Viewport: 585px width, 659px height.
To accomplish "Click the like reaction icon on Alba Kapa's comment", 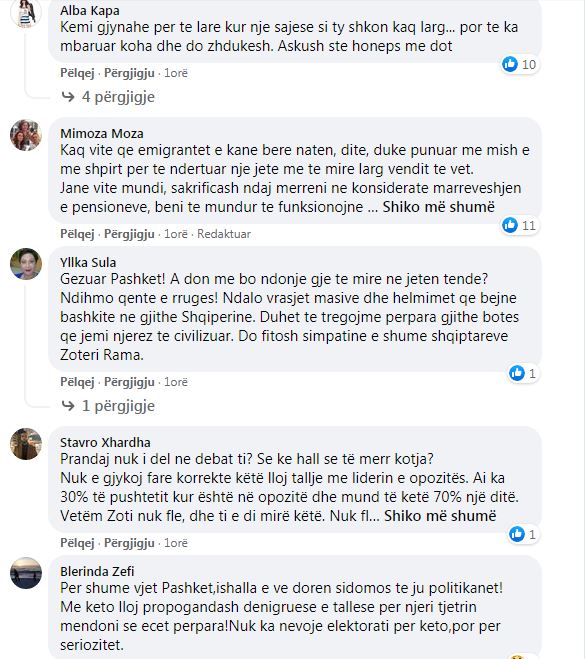I will click(x=510, y=64).
